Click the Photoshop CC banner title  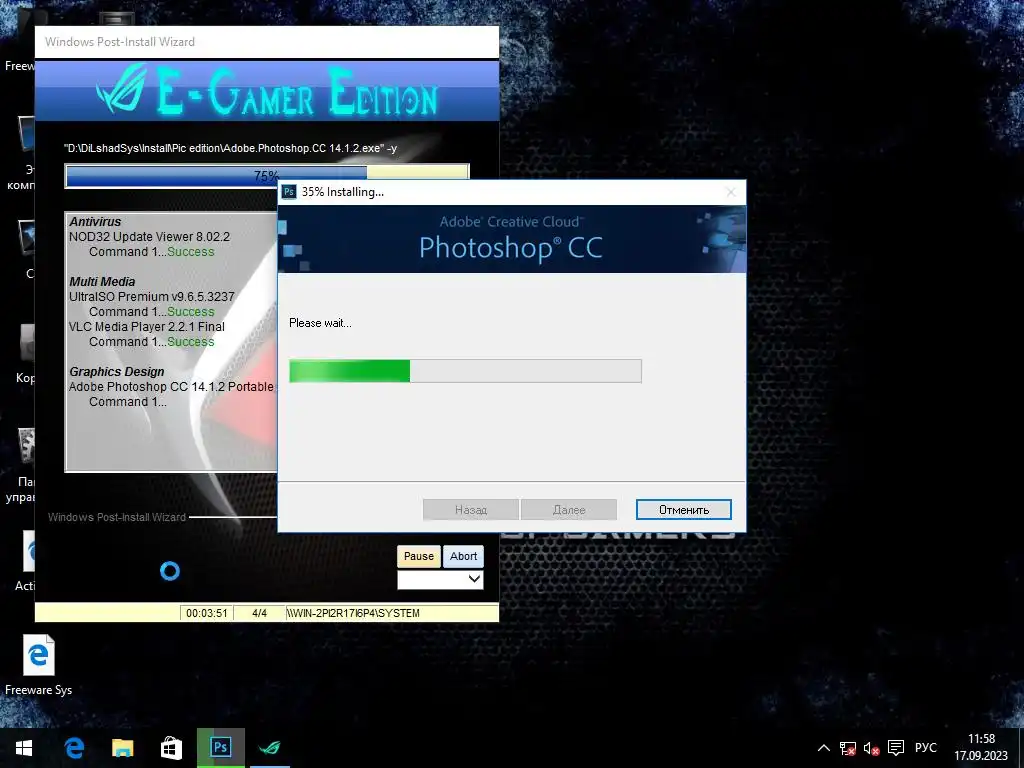tap(511, 248)
